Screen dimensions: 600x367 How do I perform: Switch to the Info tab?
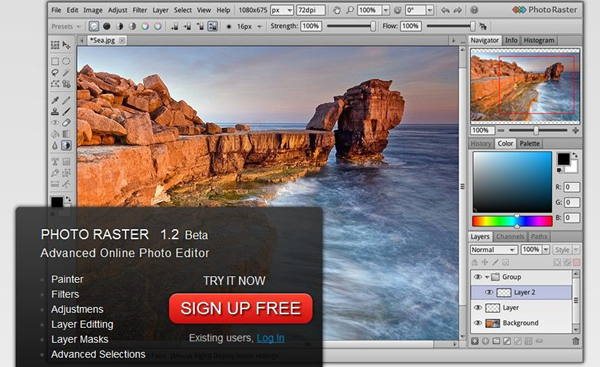511,40
